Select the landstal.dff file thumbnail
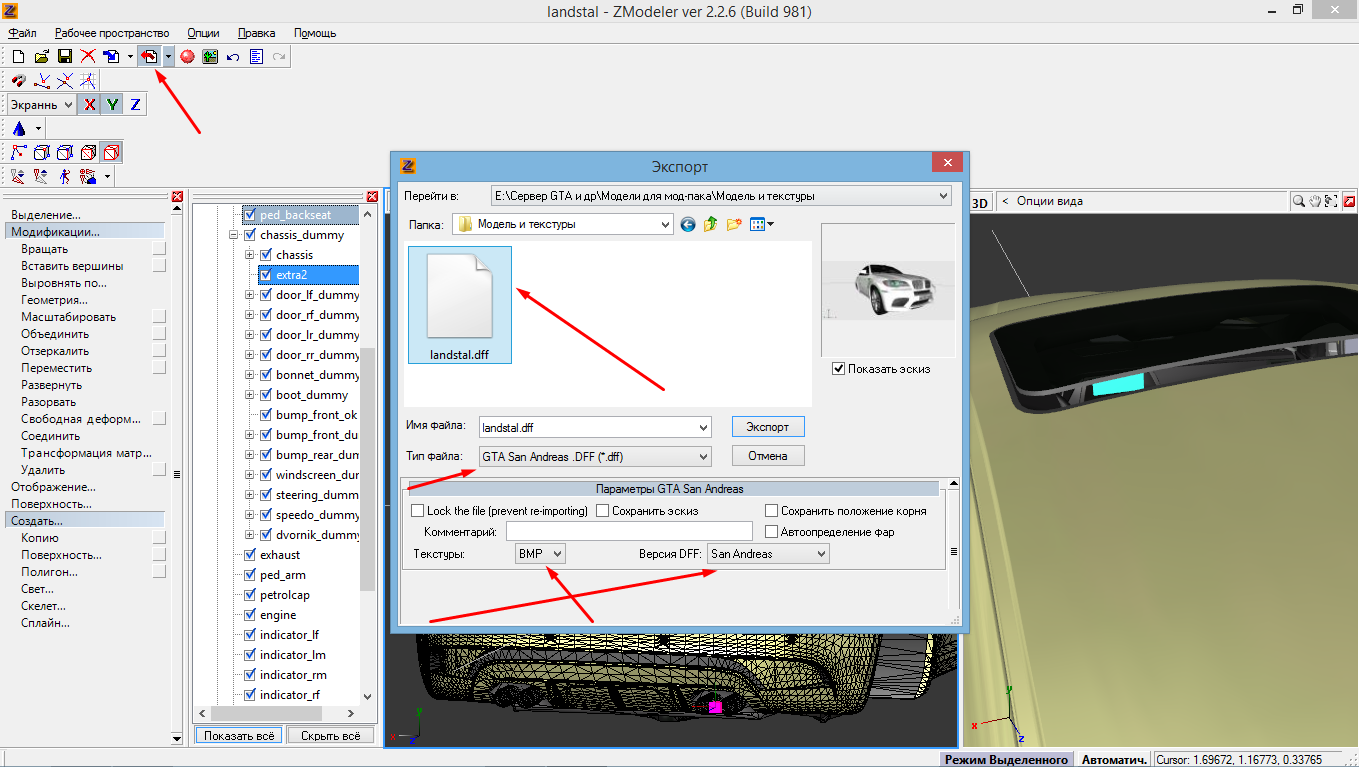Image resolution: width=1359 pixels, height=767 pixels. tap(460, 305)
